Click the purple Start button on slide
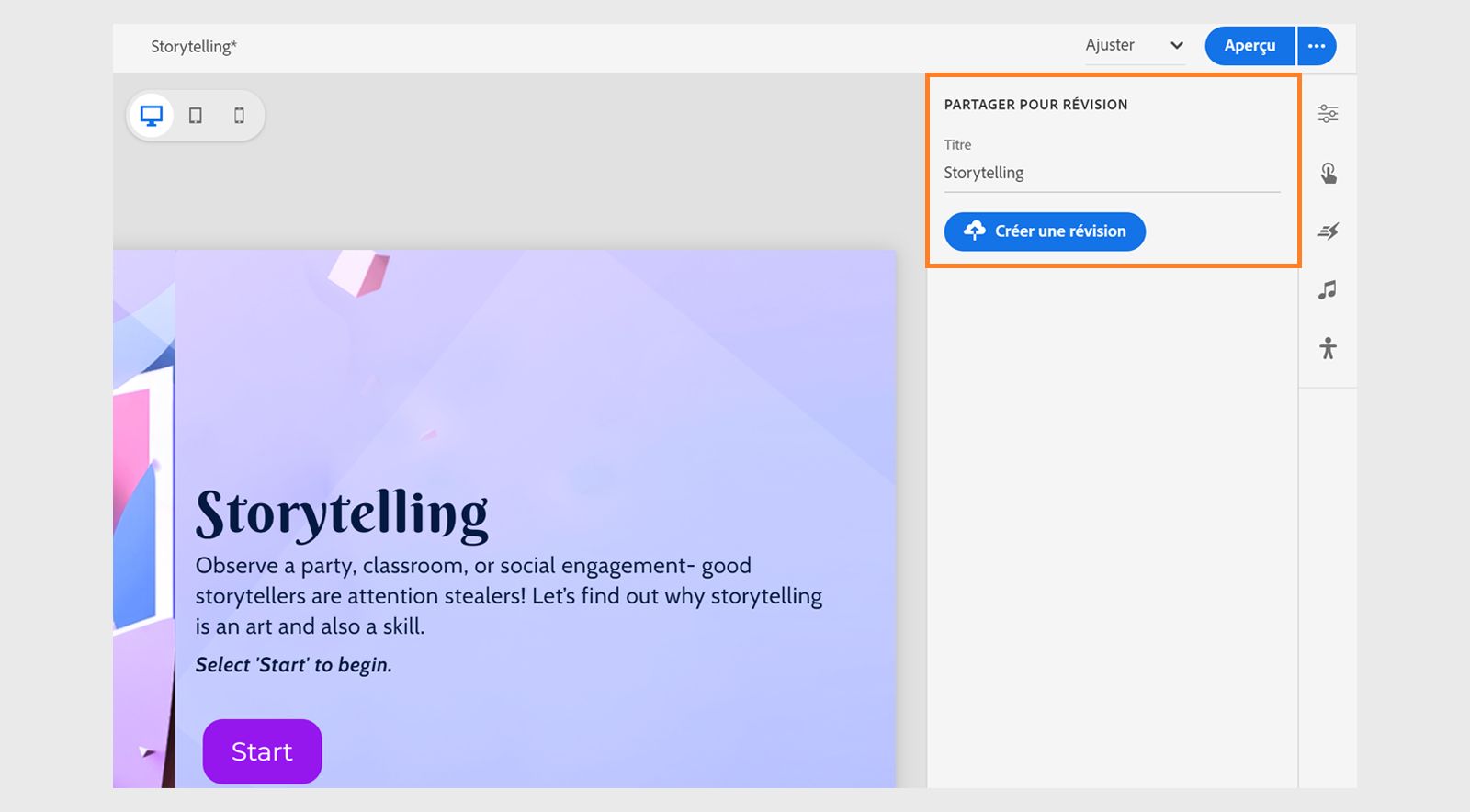1470x812 pixels. click(262, 751)
